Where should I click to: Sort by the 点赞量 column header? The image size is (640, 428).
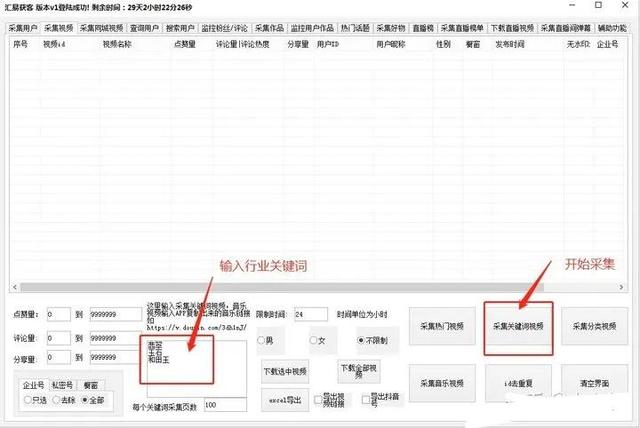185,44
